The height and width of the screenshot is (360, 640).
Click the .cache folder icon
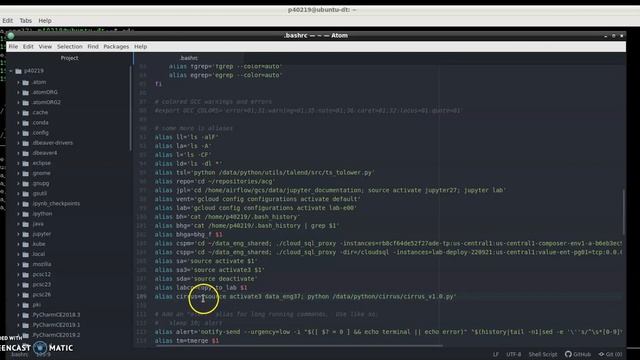(26, 113)
